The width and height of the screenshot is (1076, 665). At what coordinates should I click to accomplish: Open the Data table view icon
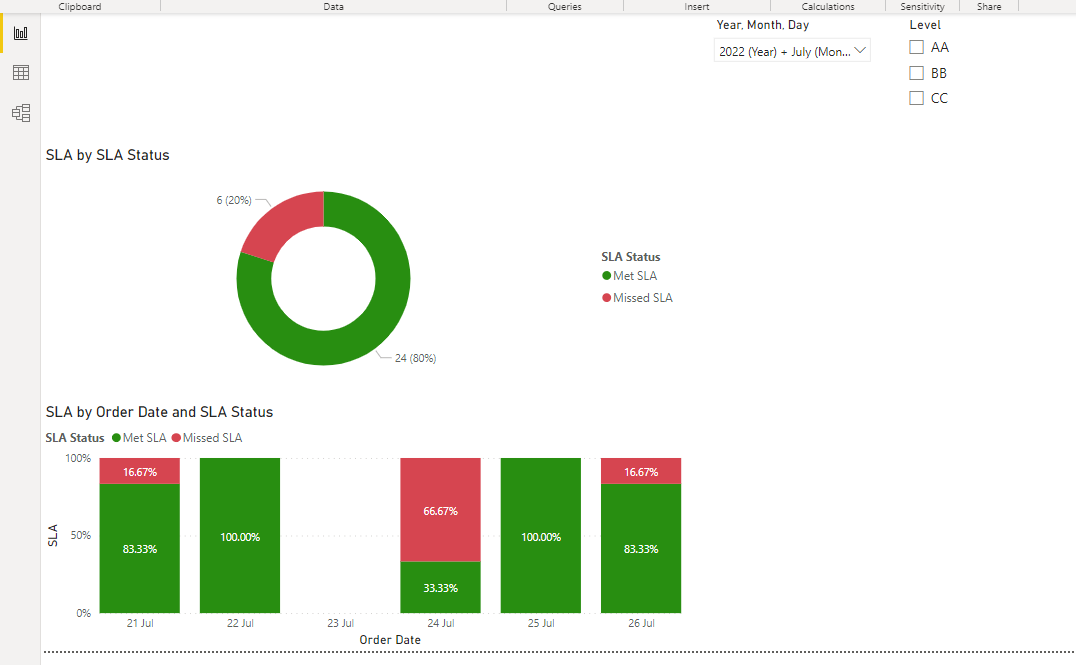pyautogui.click(x=21, y=73)
